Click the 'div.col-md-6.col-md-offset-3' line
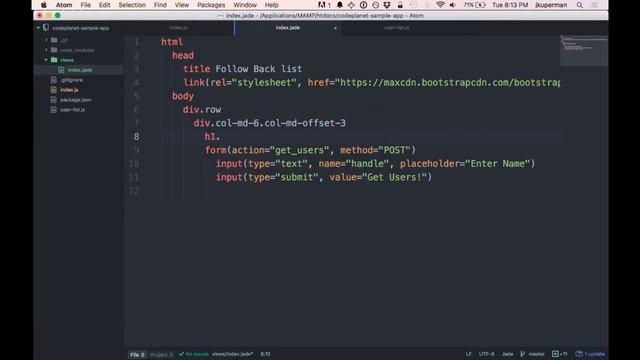Image resolution: width=640 pixels, height=360 pixels. pyautogui.click(x=269, y=123)
